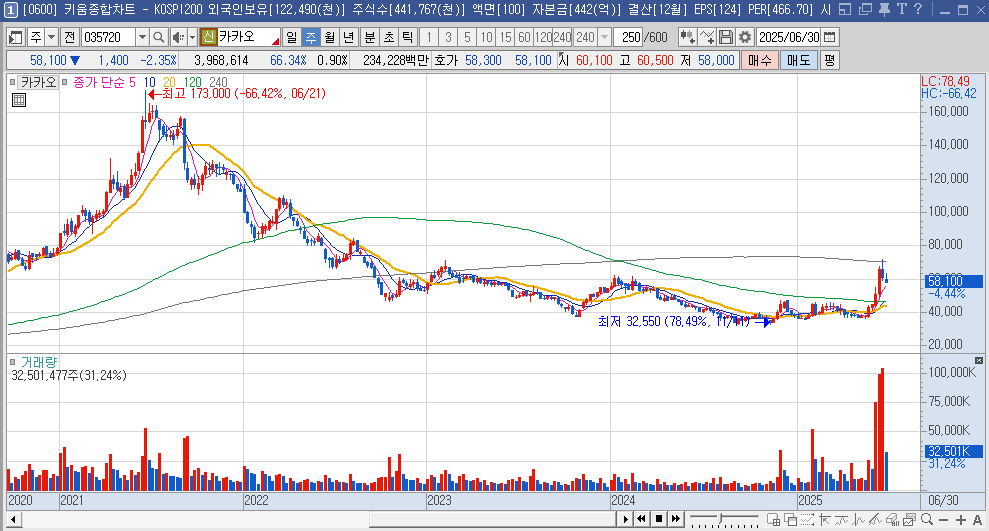Open stock code 035720 history dropdown
The width and height of the screenshot is (989, 531).
click(x=143, y=37)
